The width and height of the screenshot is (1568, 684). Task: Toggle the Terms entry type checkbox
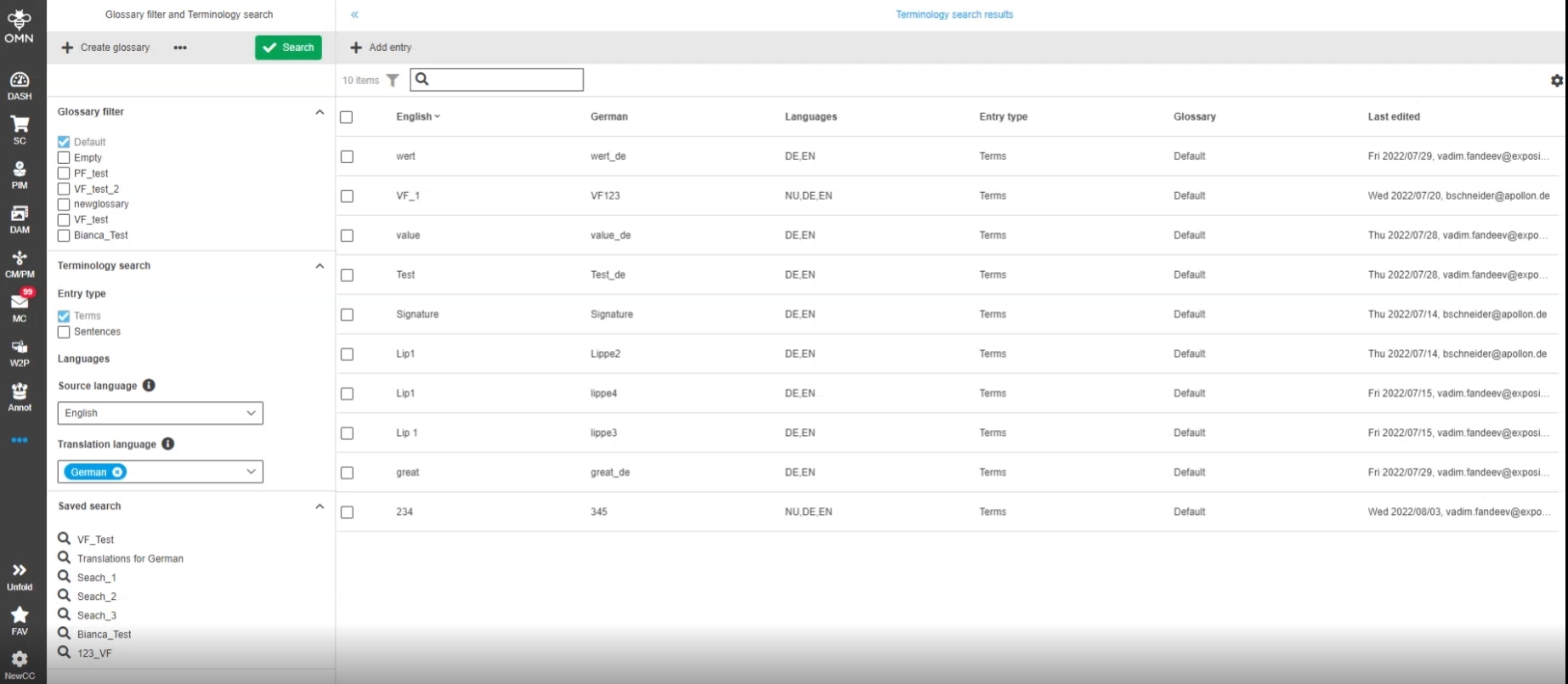(x=64, y=316)
